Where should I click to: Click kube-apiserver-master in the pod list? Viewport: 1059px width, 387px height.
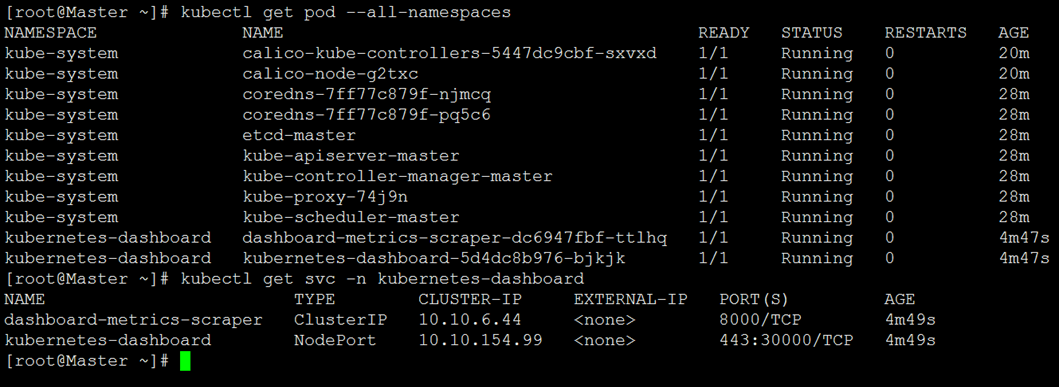[351, 156]
